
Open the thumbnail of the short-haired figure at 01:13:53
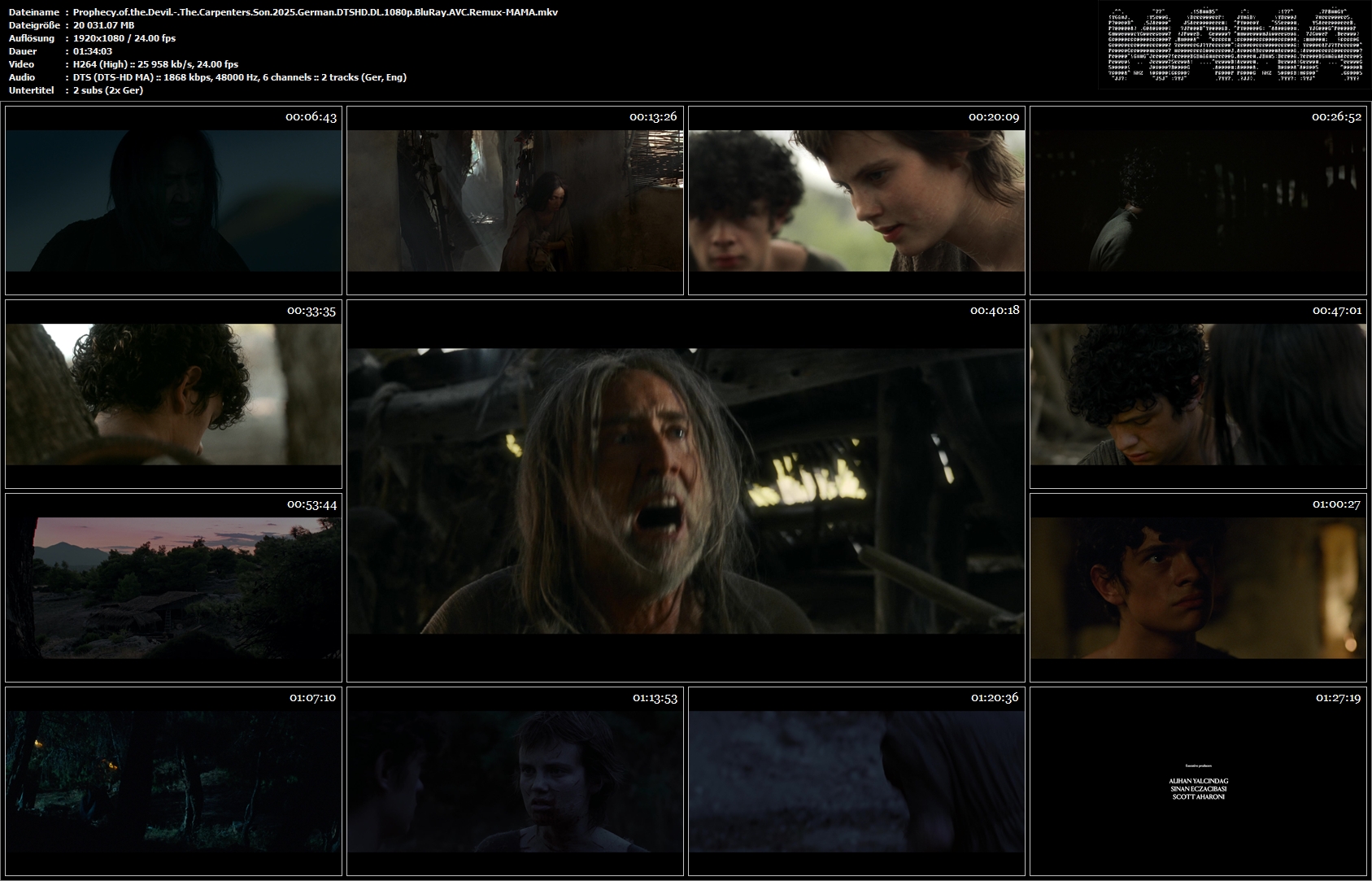coord(515,781)
